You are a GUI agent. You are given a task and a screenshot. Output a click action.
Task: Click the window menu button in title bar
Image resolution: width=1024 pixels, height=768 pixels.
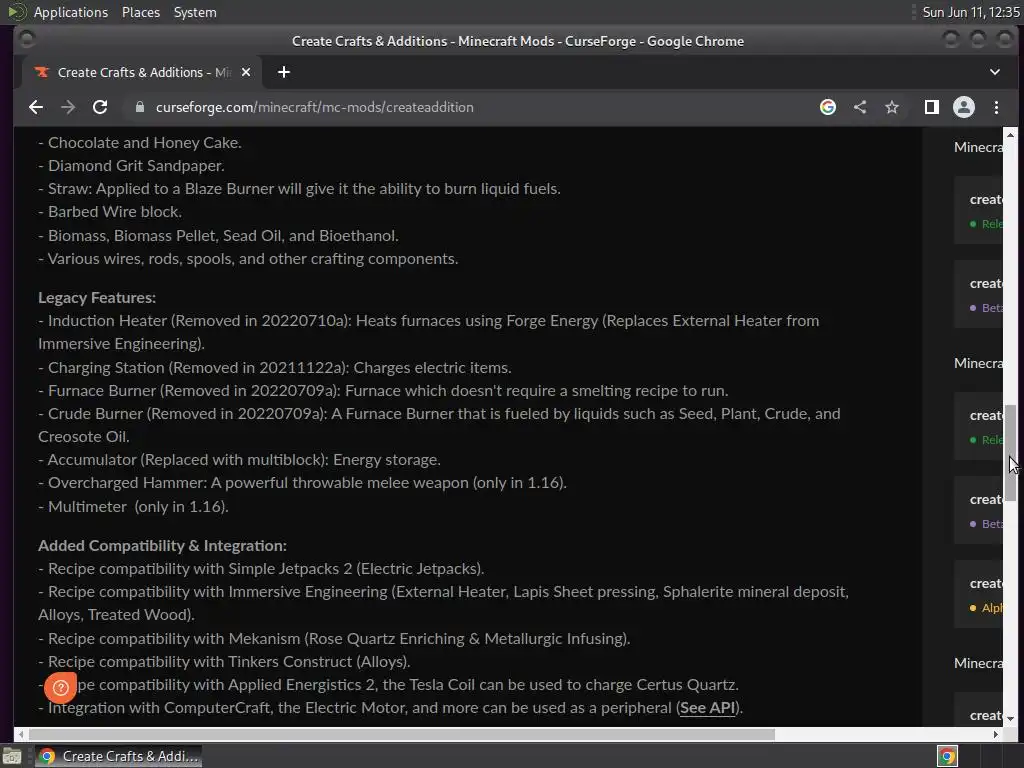[26, 40]
